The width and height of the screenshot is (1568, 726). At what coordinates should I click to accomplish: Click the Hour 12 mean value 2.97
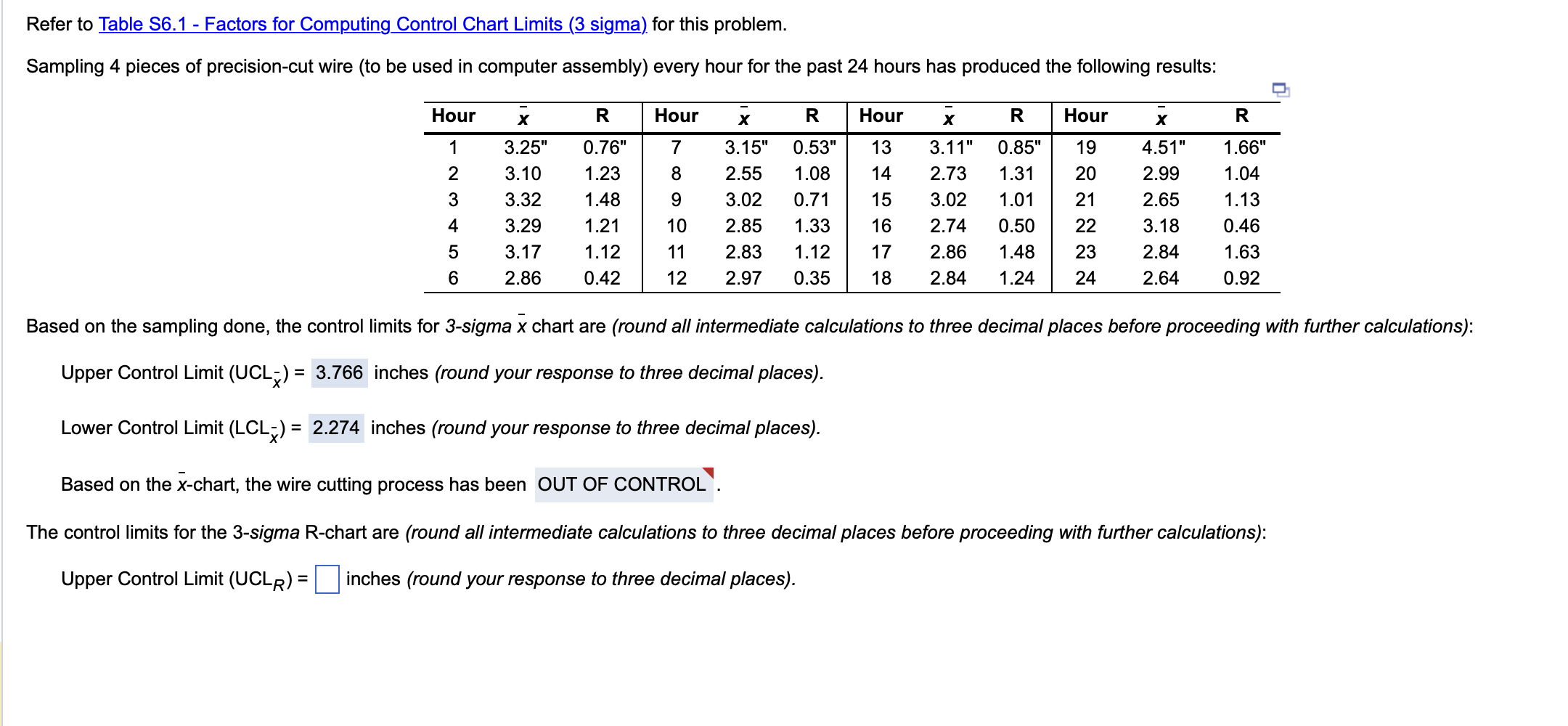tap(742, 277)
